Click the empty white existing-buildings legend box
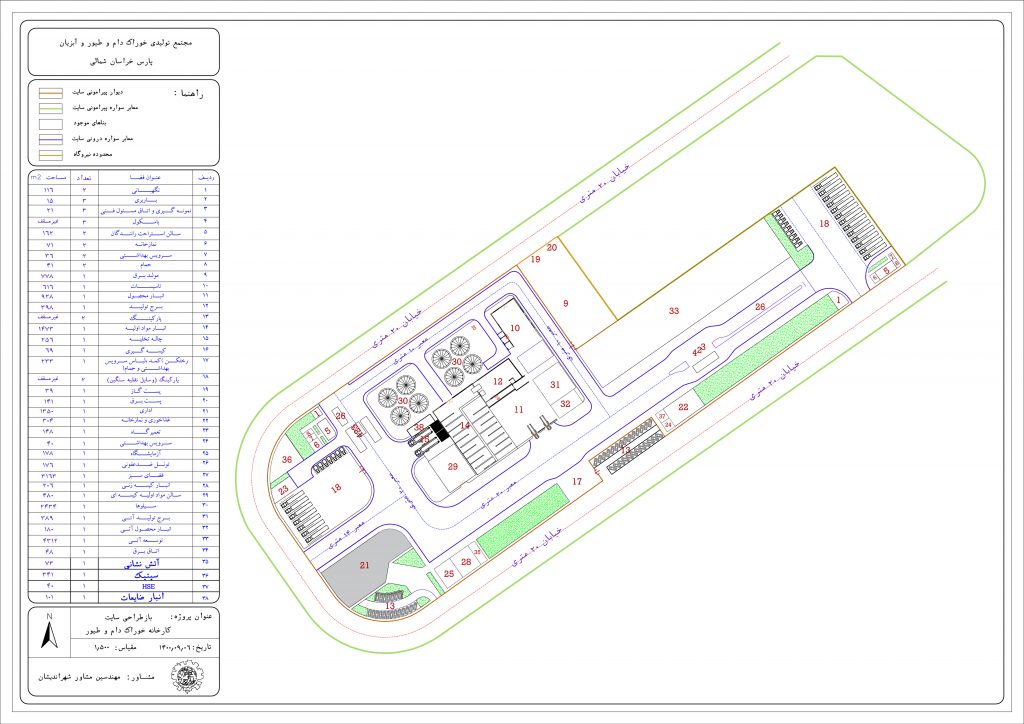 pos(51,122)
